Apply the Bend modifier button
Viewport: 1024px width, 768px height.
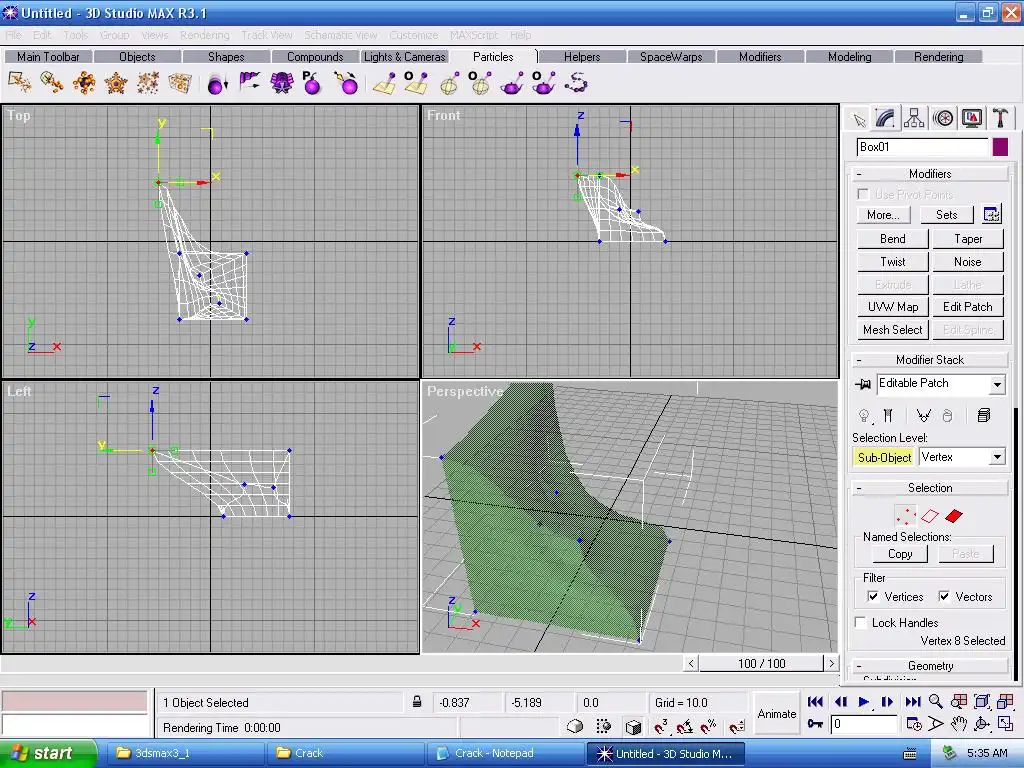[x=892, y=239]
